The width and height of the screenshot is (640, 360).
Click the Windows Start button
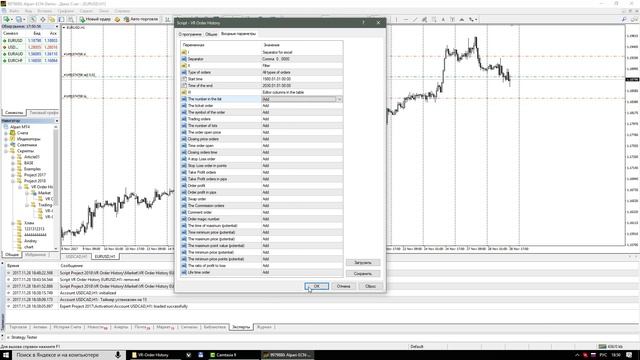coord(6,355)
